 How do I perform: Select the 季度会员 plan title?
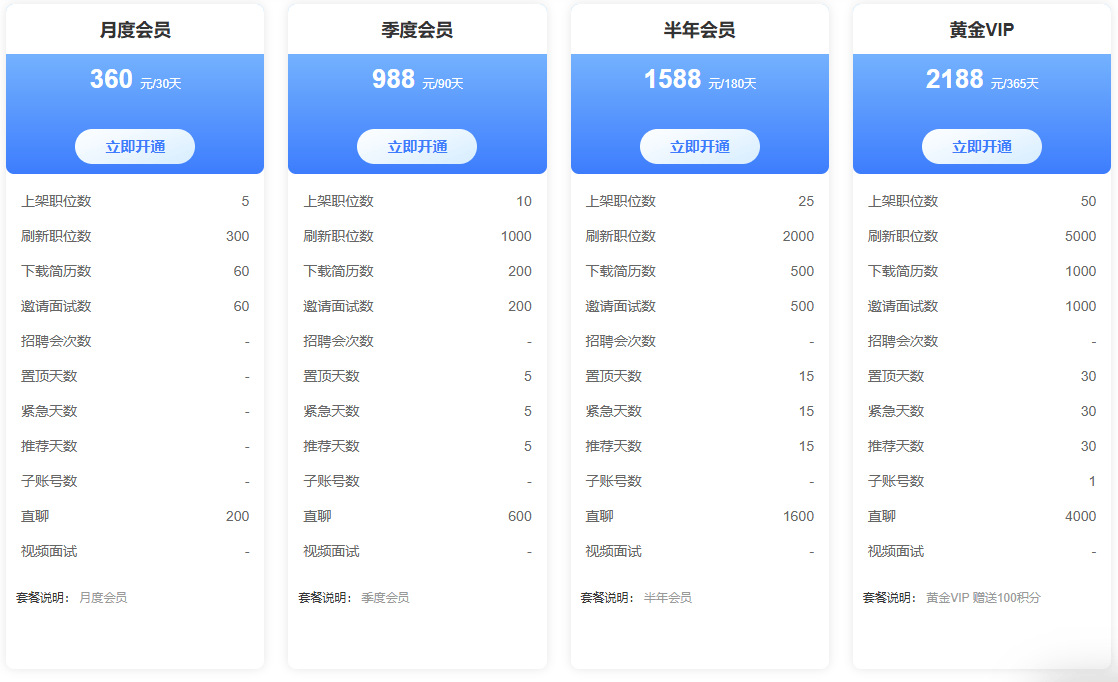(x=417, y=26)
